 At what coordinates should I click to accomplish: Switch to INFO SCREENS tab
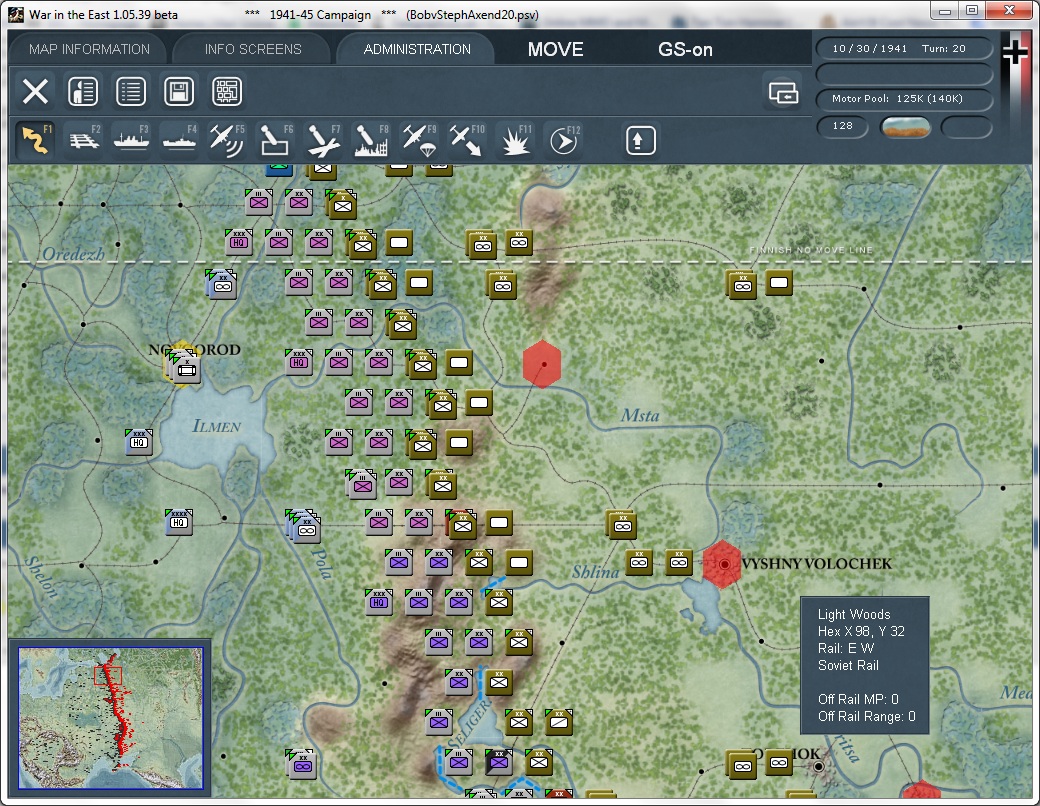253,49
